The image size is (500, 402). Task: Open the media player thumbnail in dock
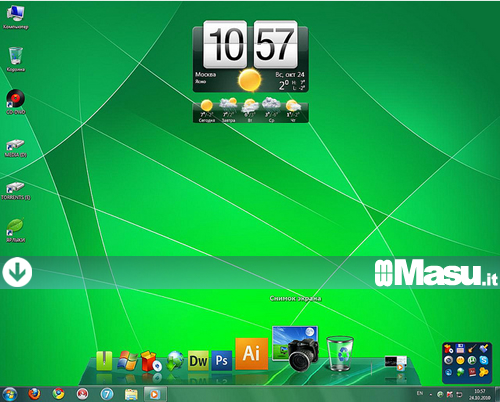point(396,363)
